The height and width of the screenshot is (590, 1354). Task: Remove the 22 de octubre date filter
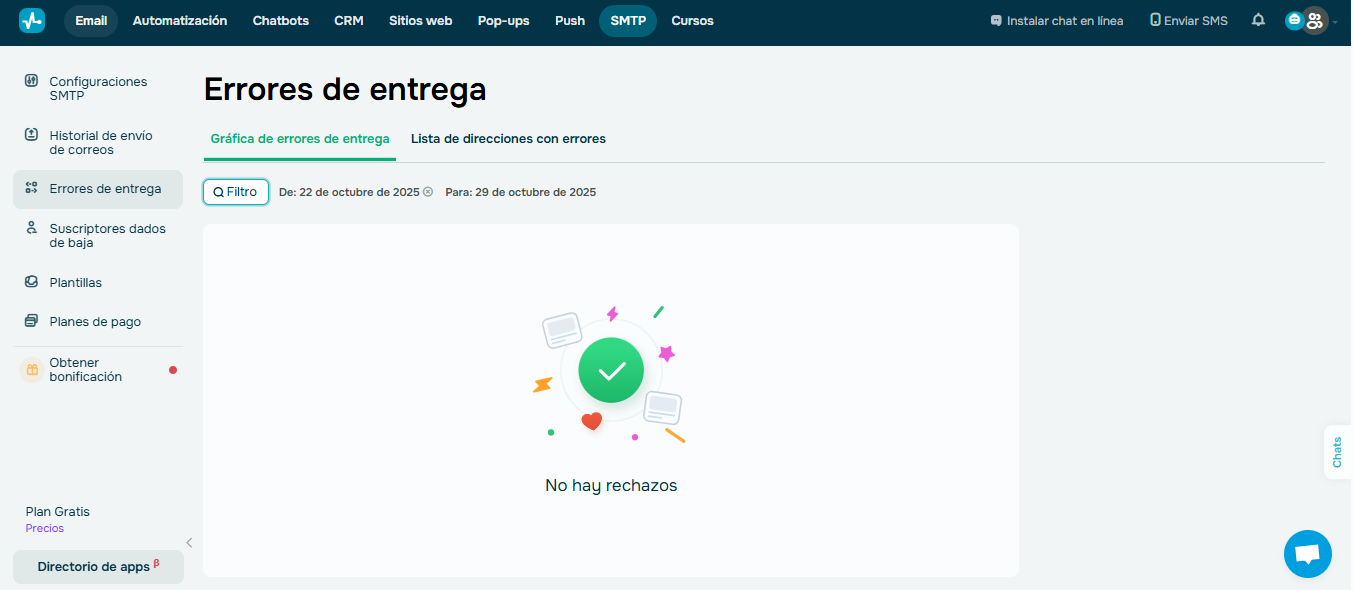[x=428, y=191]
